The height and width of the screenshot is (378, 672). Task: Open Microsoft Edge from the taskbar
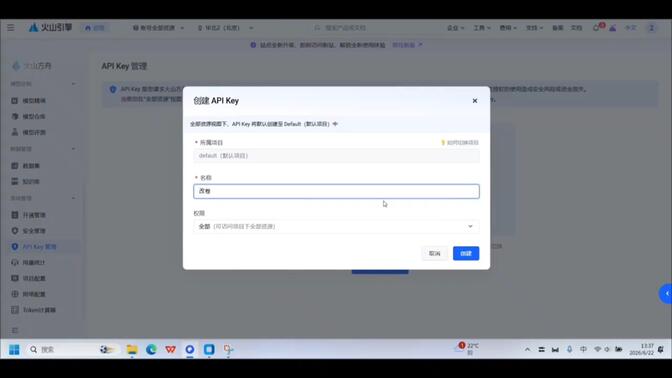[x=151, y=350]
